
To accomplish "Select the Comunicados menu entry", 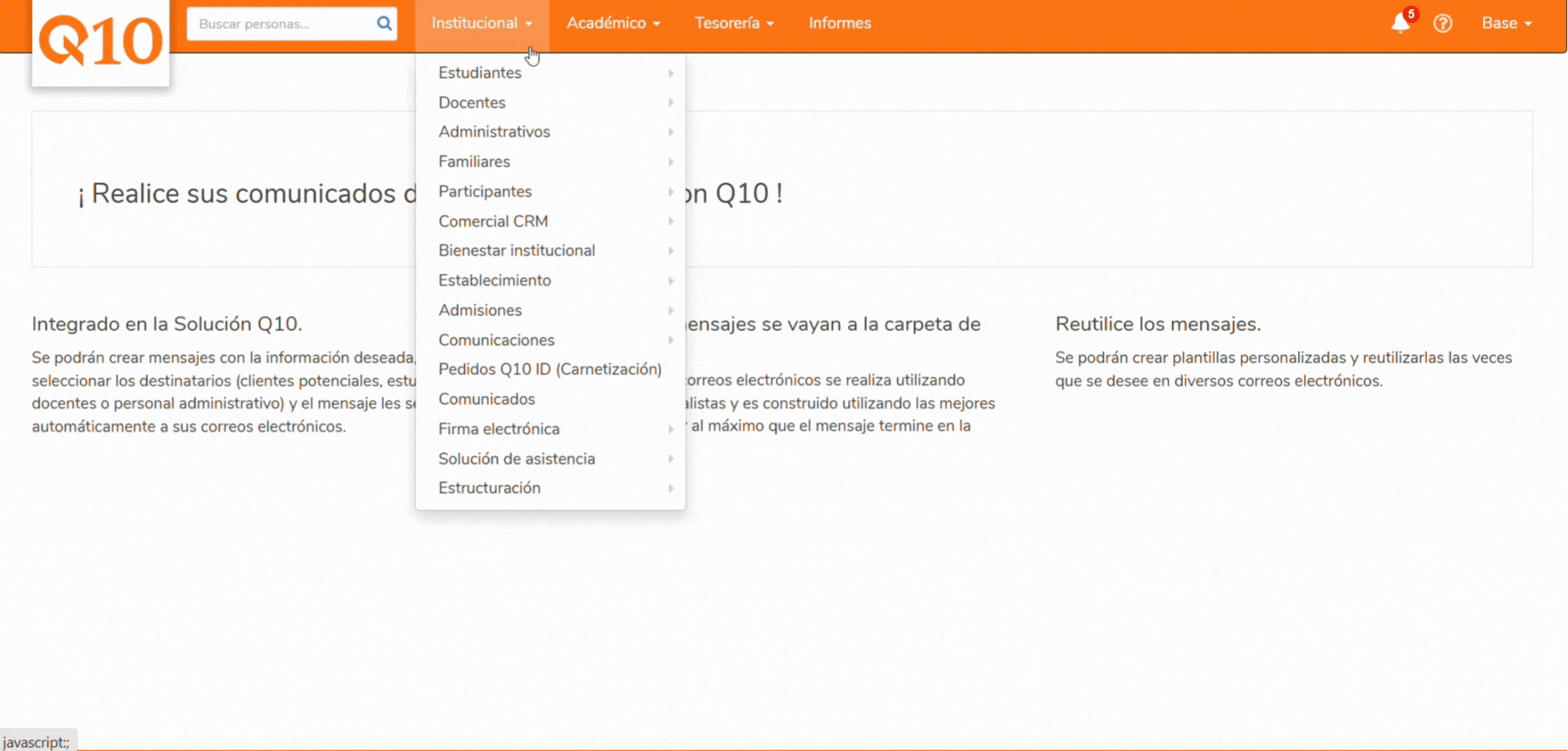I will pyautogui.click(x=550, y=399).
